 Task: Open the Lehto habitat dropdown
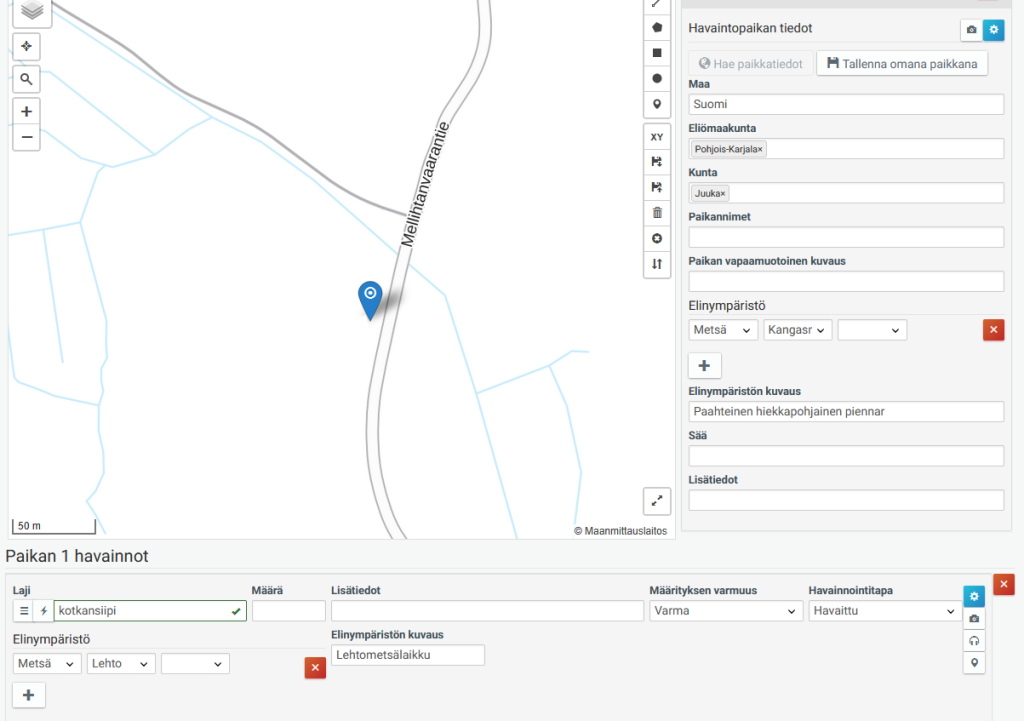tap(121, 664)
